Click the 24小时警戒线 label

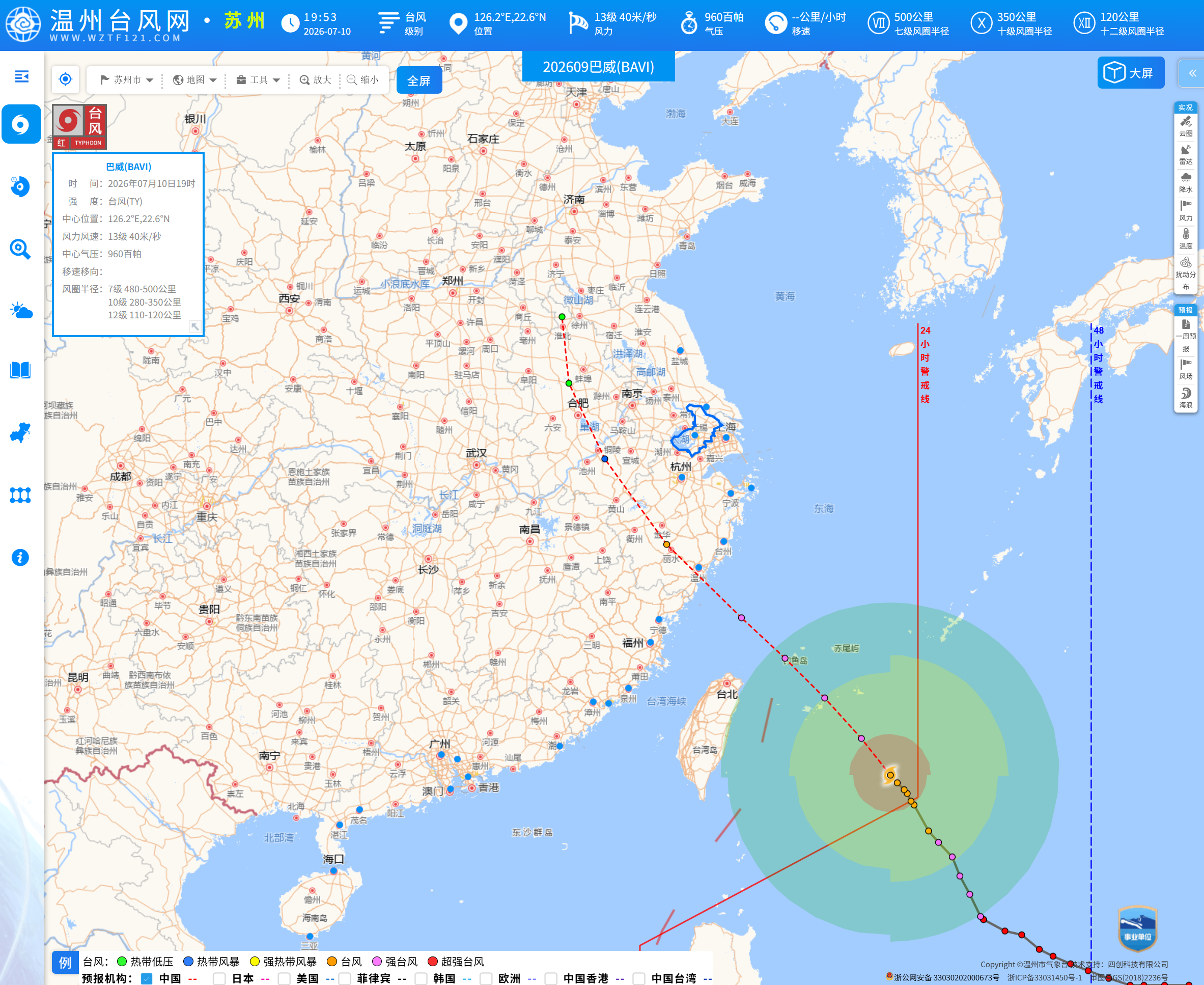(925, 364)
